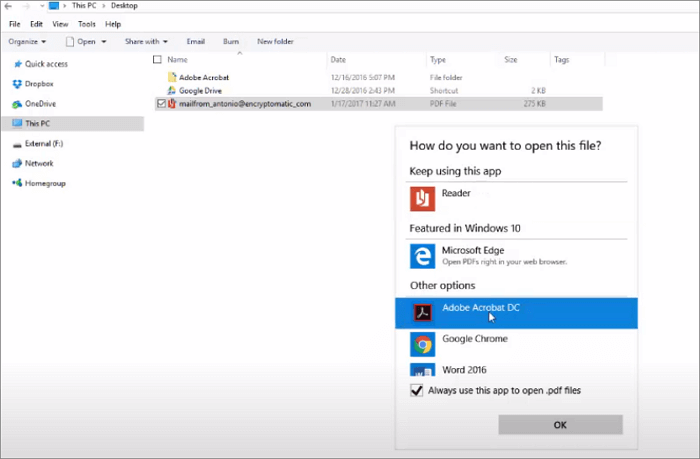Click the Reader app icon
The height and width of the screenshot is (459, 700).
[422, 198]
